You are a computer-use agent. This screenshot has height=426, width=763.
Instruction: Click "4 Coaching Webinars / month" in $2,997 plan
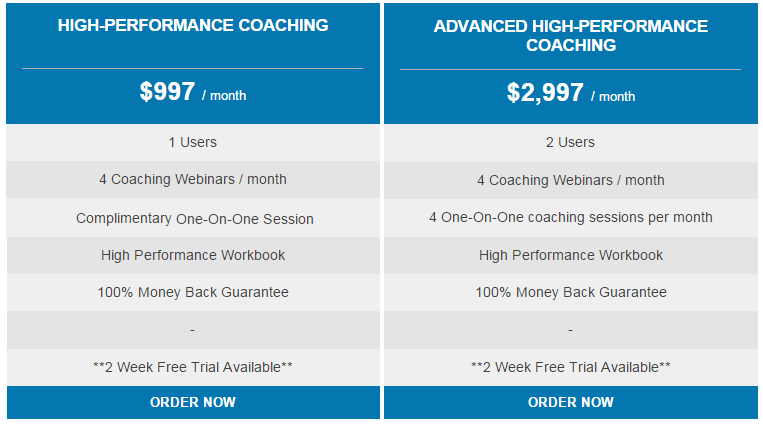(x=571, y=180)
